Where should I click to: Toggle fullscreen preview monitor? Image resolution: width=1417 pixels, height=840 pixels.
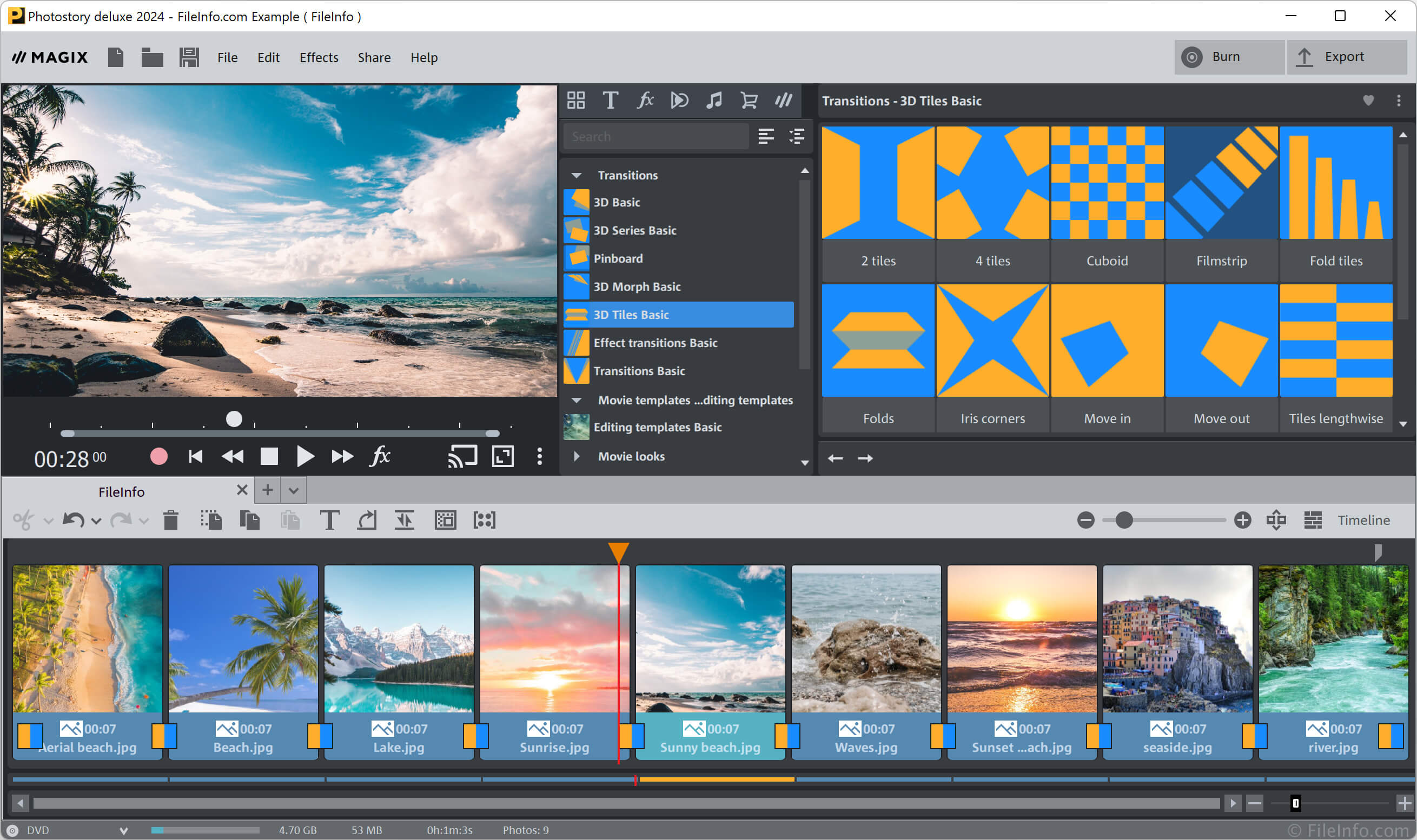click(x=502, y=456)
